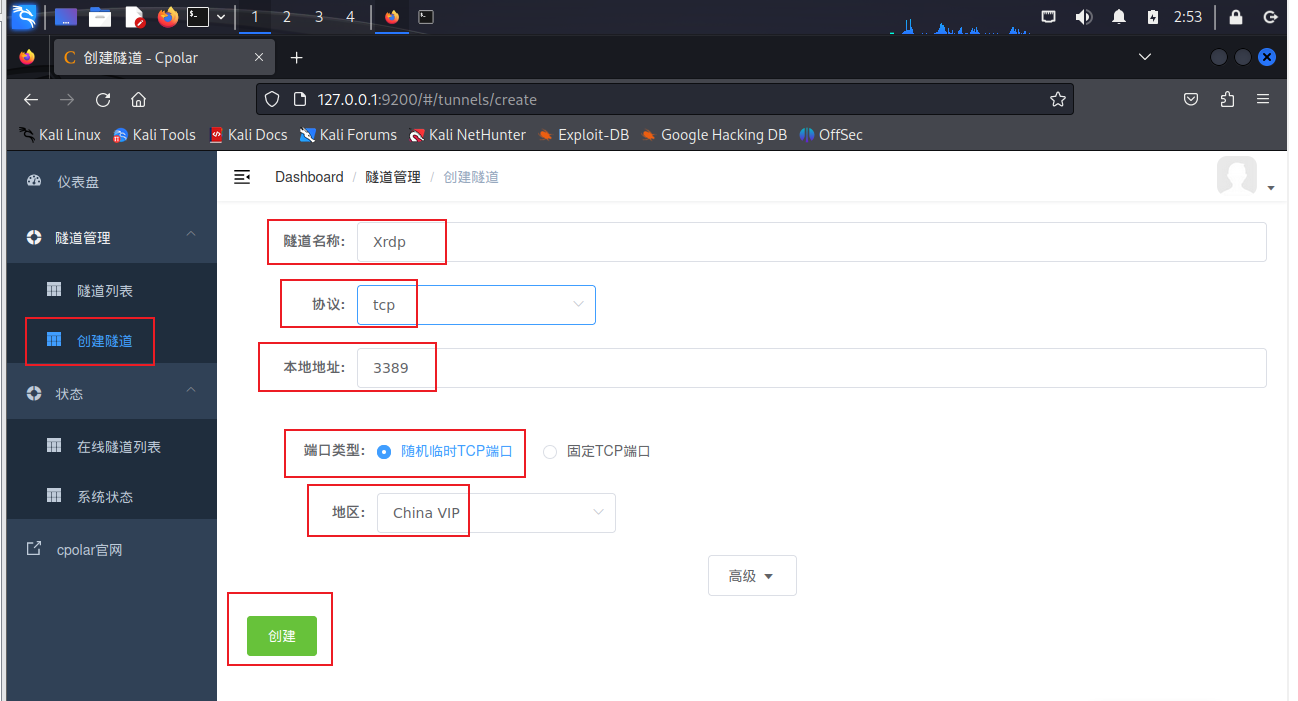Open the Google Hacking DB bookmark
This screenshot has height=701, width=1298.
[714, 135]
